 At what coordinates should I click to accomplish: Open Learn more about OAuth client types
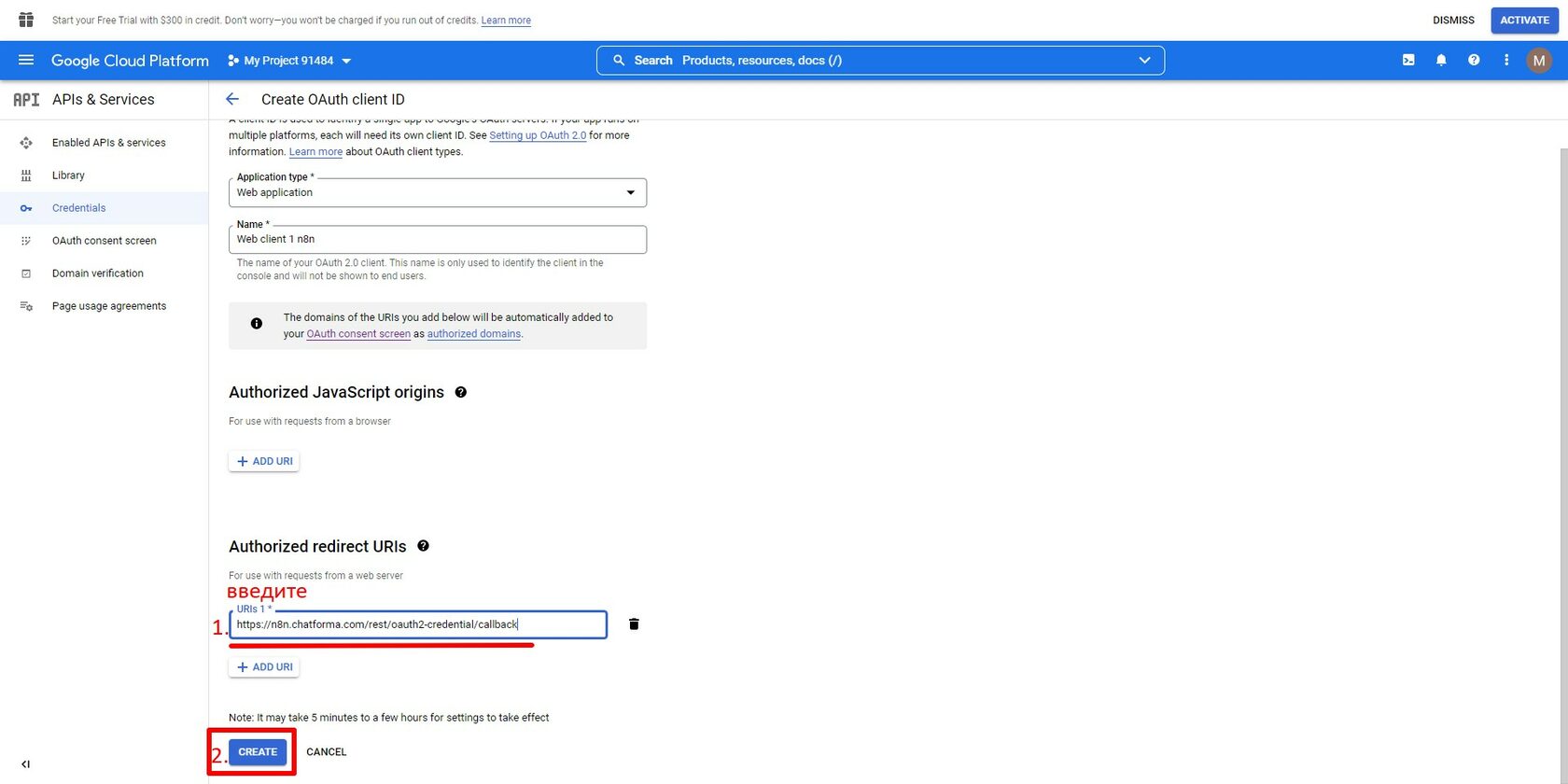(x=315, y=152)
